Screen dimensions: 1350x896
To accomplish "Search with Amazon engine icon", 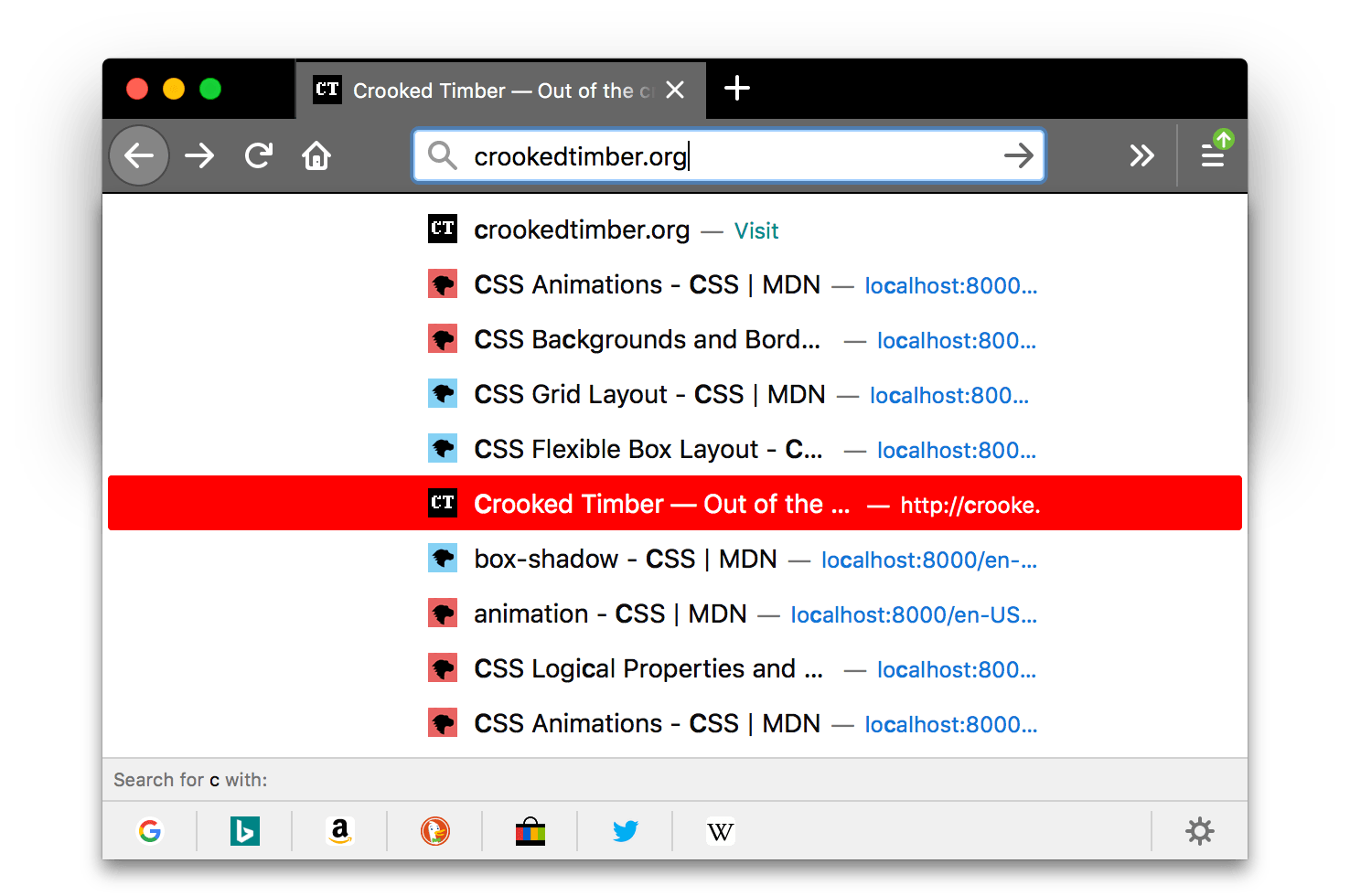I will (340, 831).
